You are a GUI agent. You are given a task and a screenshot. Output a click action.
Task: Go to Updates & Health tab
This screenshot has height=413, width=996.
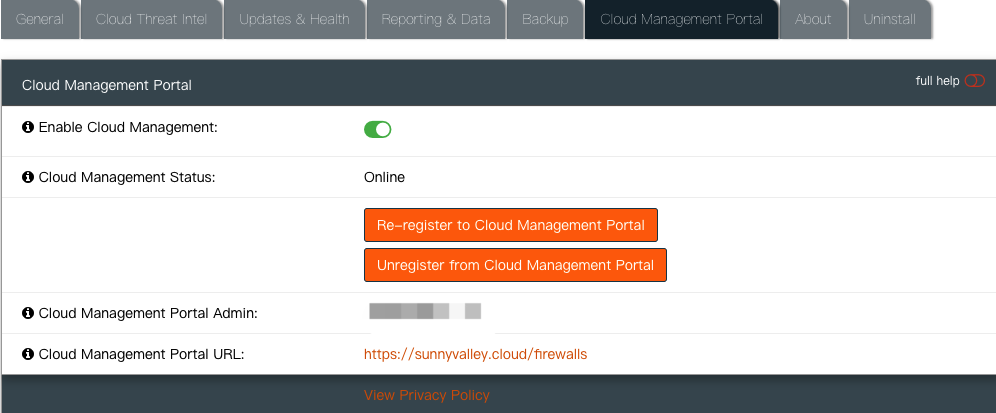[294, 20]
